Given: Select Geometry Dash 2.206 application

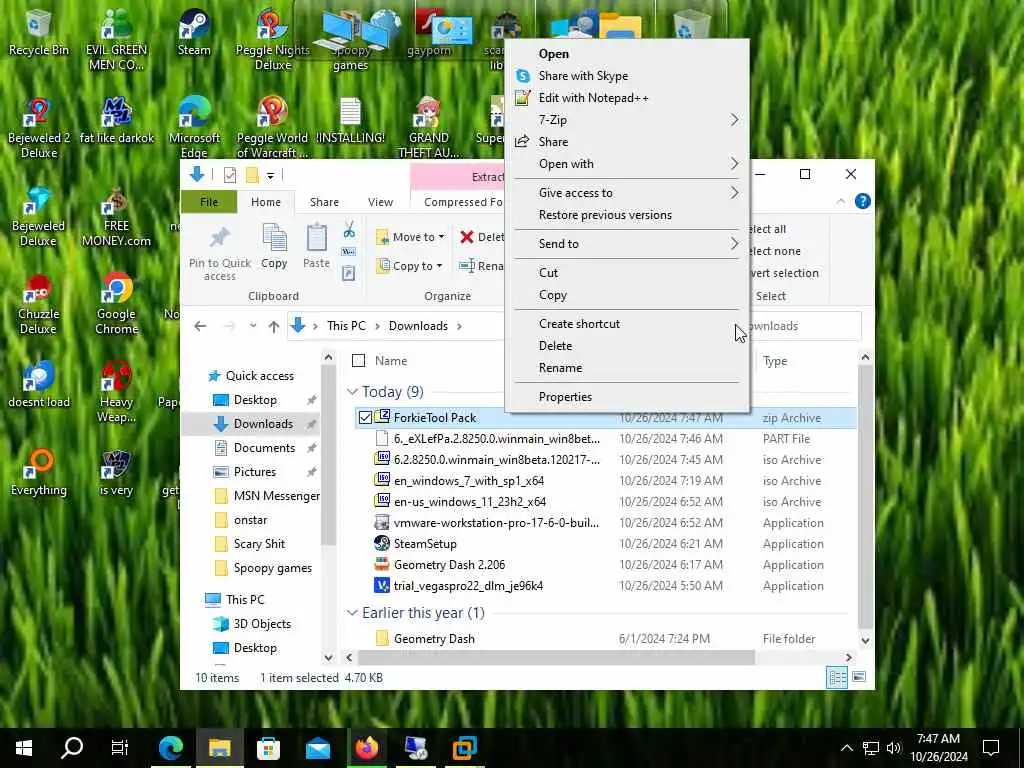Looking at the screenshot, I should (449, 564).
